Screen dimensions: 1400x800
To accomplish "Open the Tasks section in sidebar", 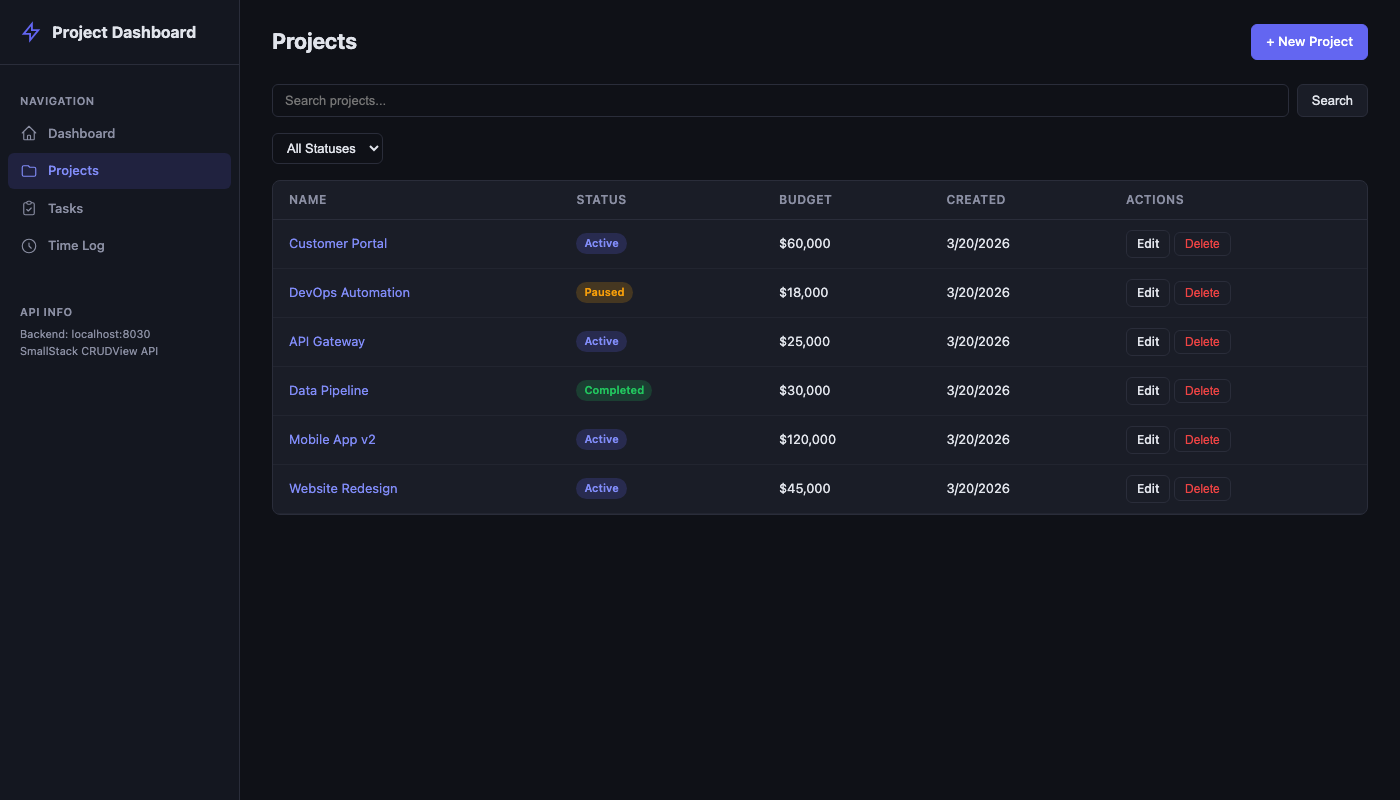I will coord(65,208).
